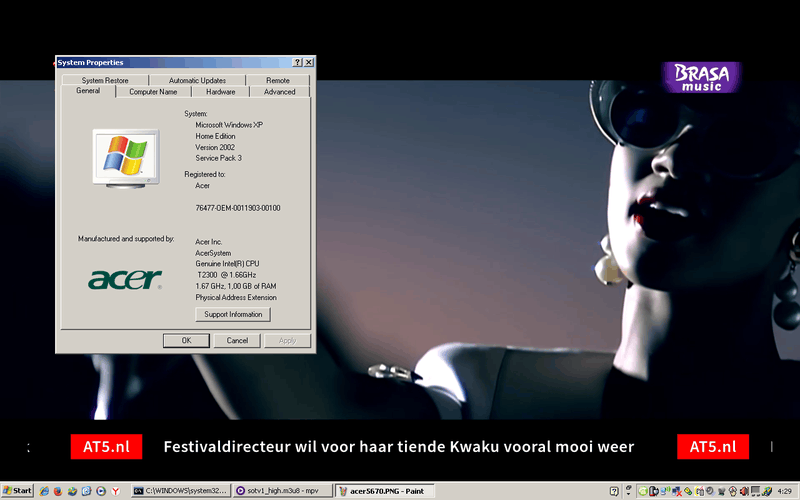The width and height of the screenshot is (800, 500).
Task: Switch to the Remote tab
Action: tap(278, 80)
